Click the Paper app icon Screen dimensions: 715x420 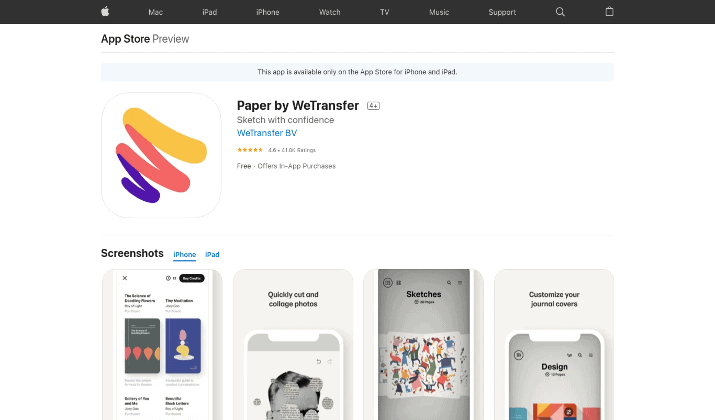[x=161, y=155]
